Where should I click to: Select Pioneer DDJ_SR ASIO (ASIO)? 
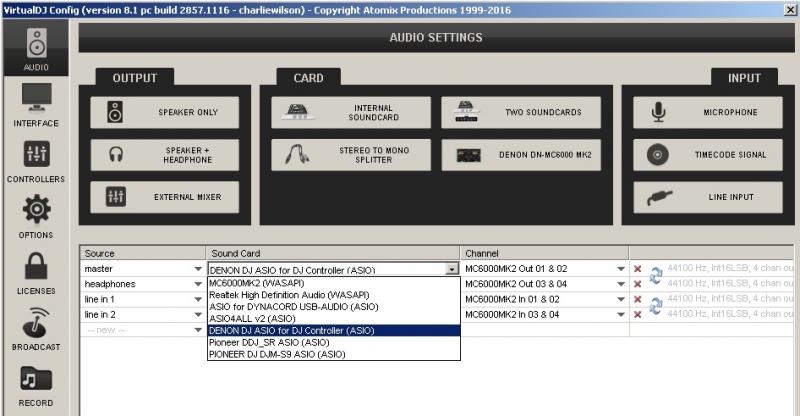click(334, 342)
